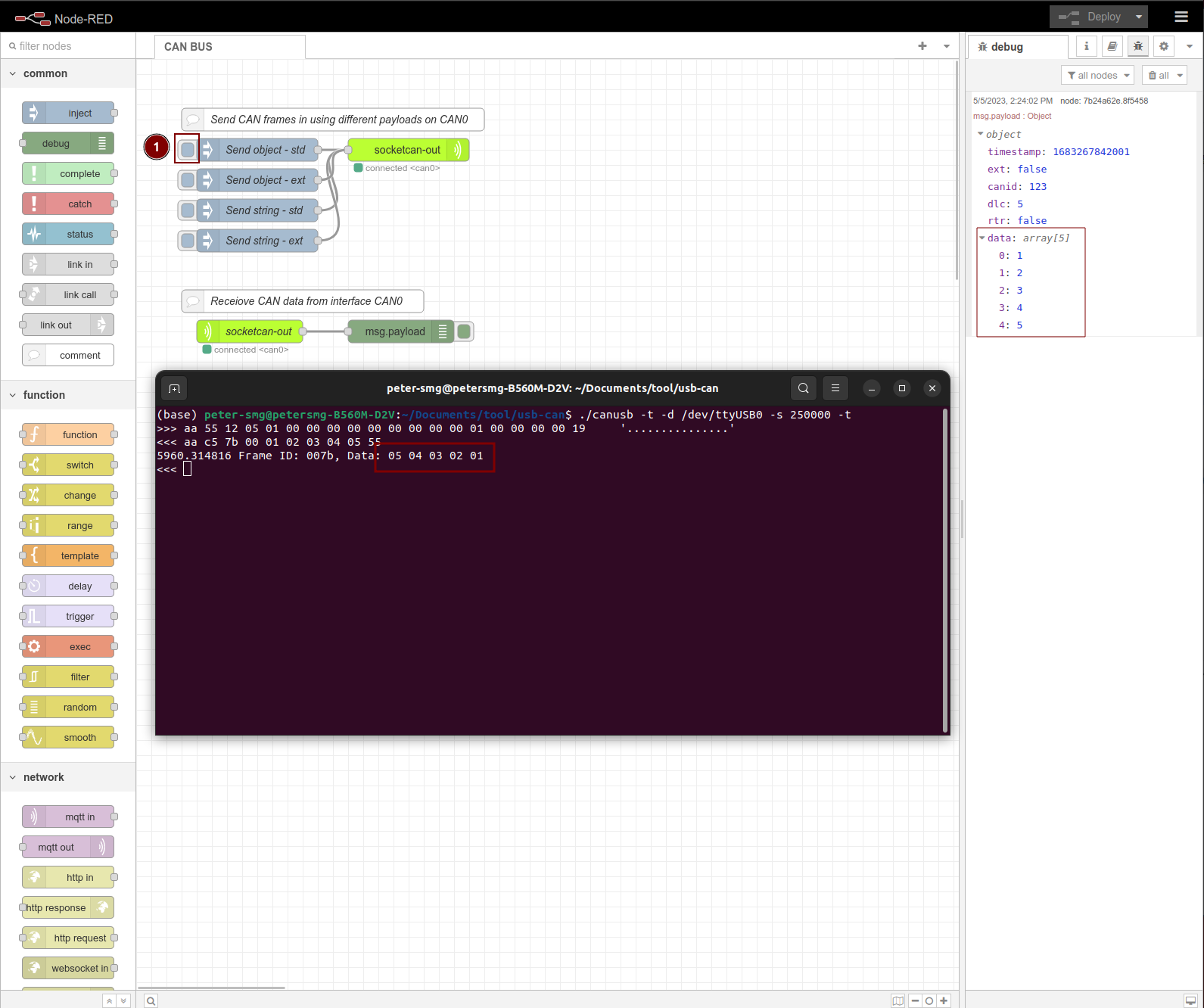Open the sidebar tabs dropdown arrow
This screenshot has width=1204, height=1008.
[1190, 46]
